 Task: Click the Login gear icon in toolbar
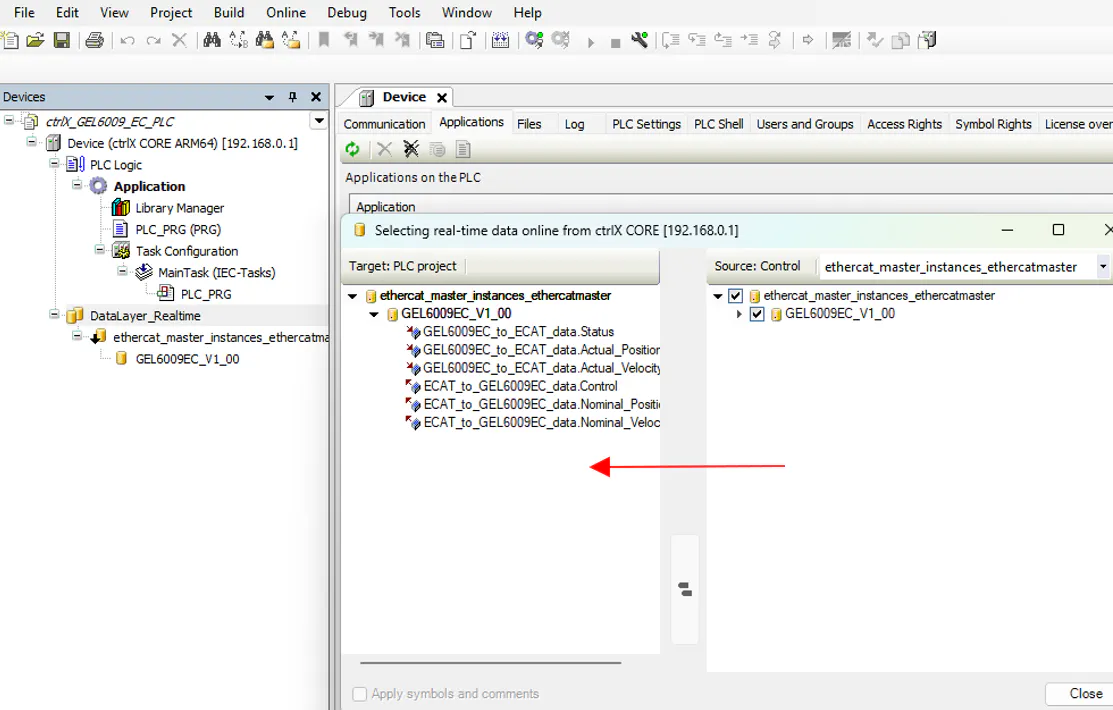pos(534,40)
